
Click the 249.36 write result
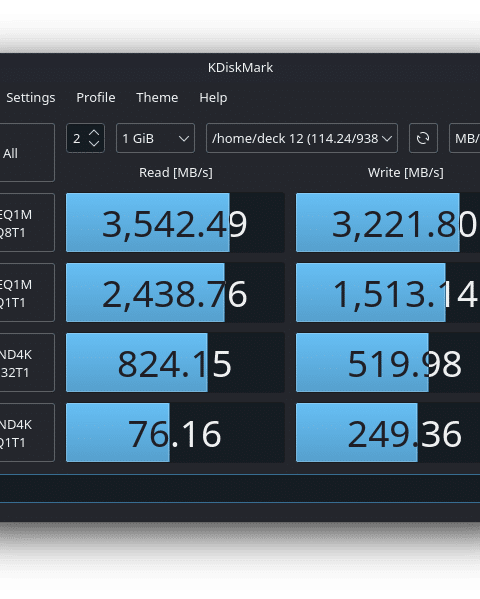point(388,432)
